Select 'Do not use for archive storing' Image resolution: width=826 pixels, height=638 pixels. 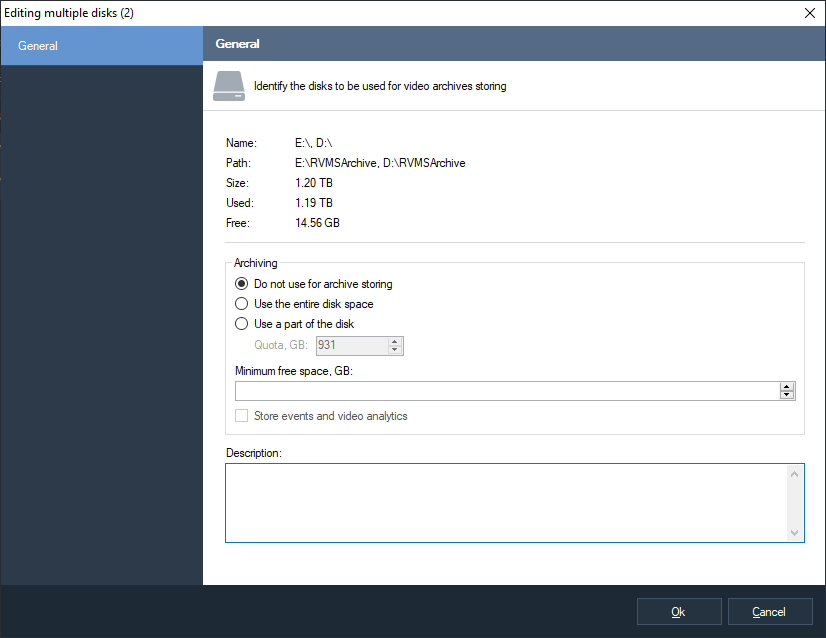click(x=241, y=284)
